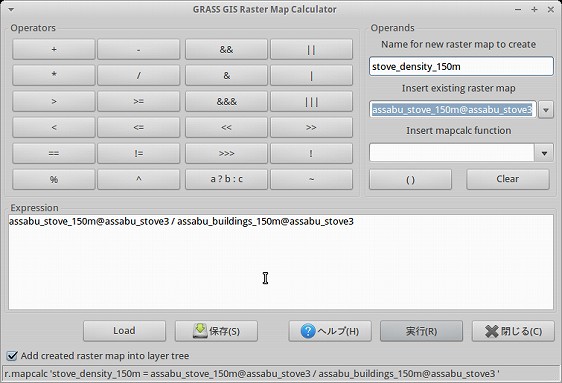Run the calculation with 実行(R)
This screenshot has width=562, height=383.
pos(422,331)
